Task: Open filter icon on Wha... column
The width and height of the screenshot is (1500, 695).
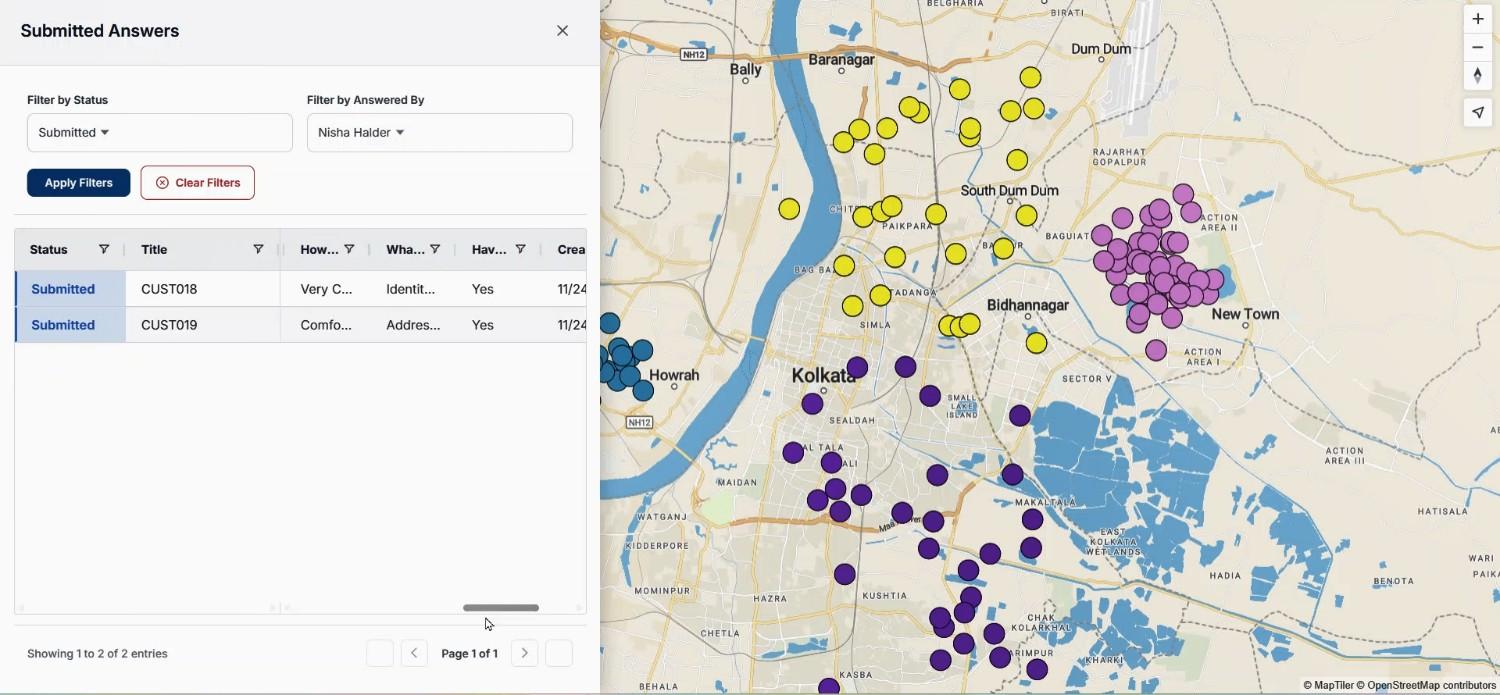Action: pyautogui.click(x=435, y=250)
